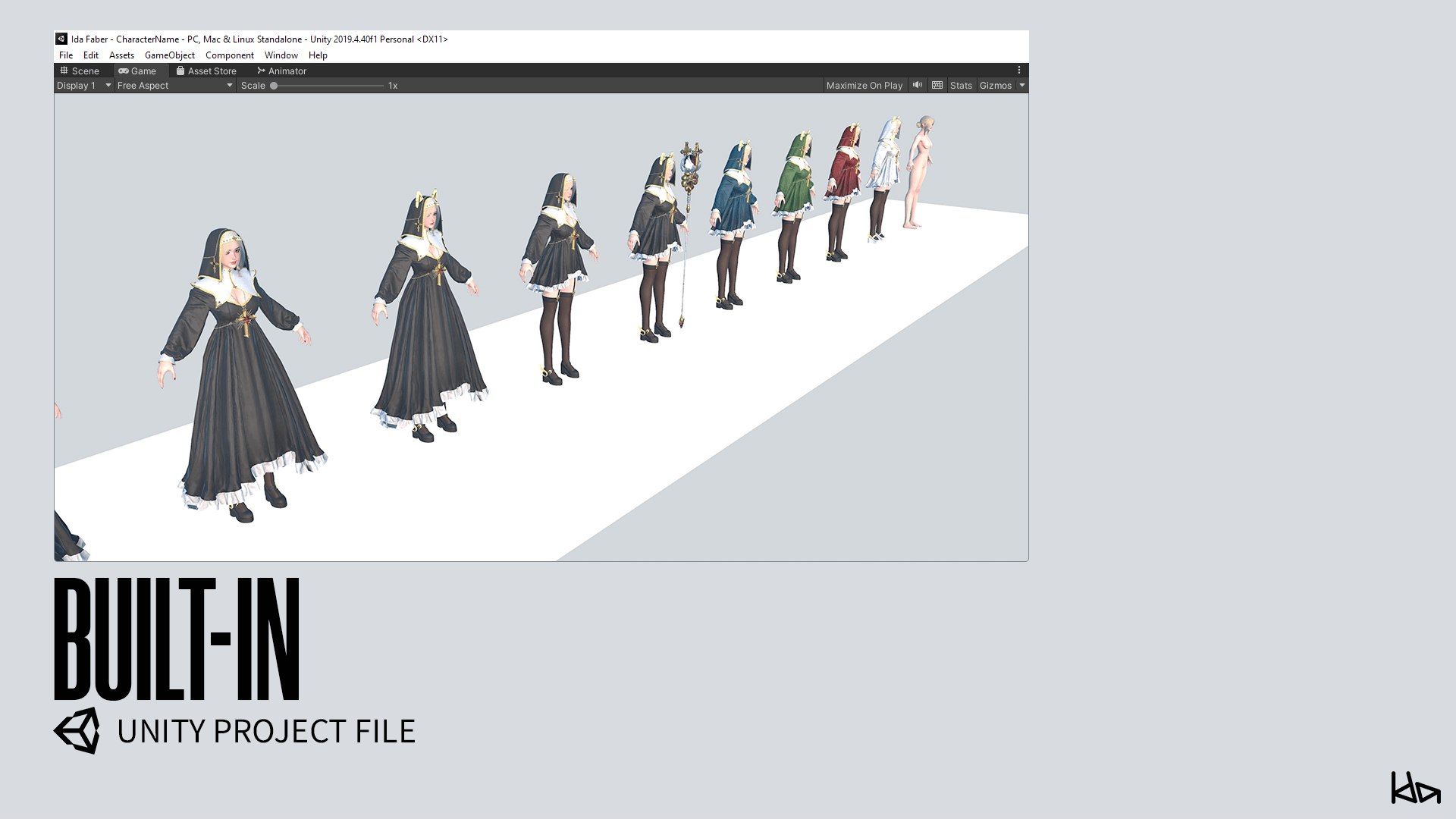This screenshot has width=1456, height=819.
Task: Click the Game tab controller icon
Action: [x=124, y=71]
